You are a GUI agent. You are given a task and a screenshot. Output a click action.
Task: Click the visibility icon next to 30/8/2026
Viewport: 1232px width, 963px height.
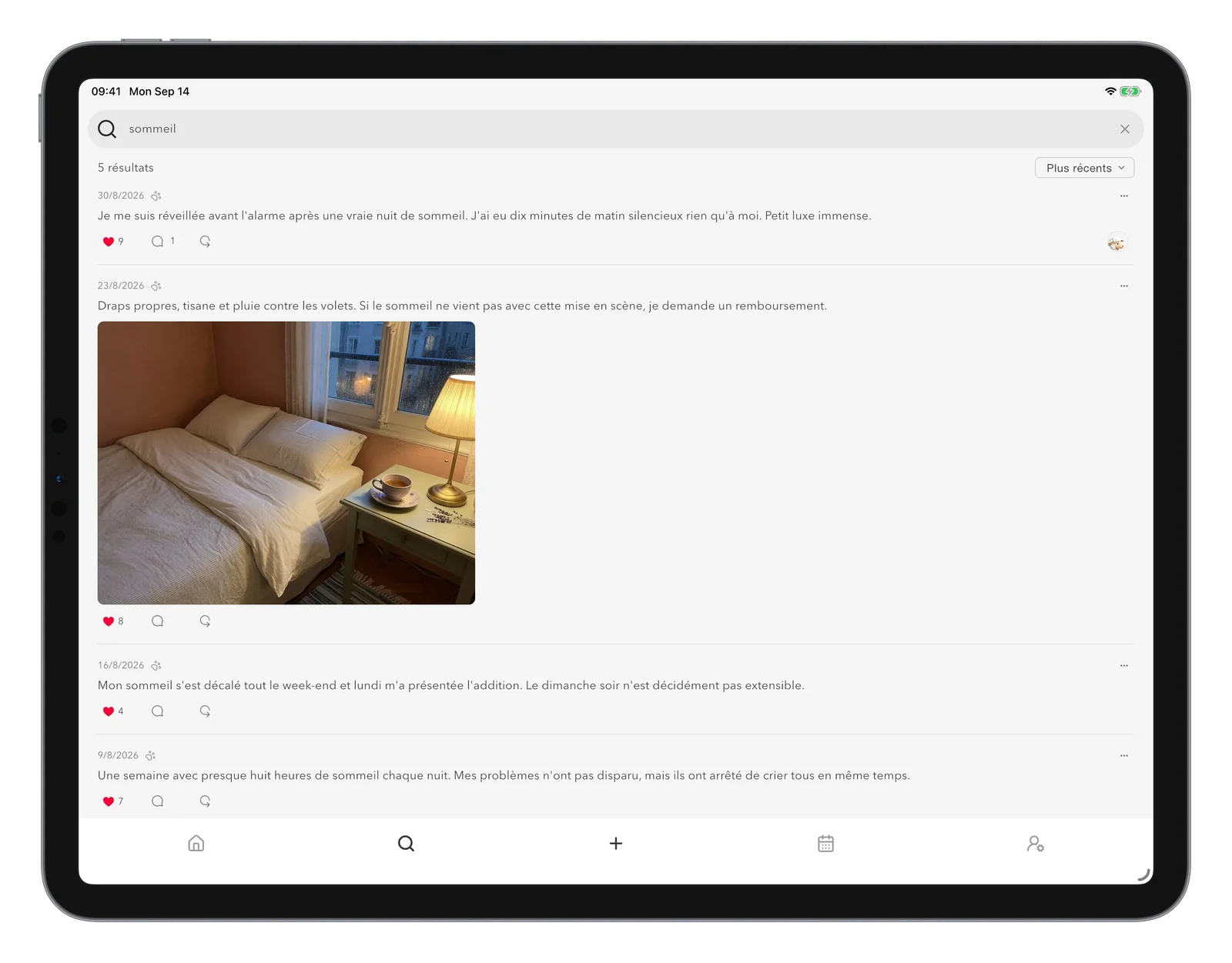tap(156, 196)
